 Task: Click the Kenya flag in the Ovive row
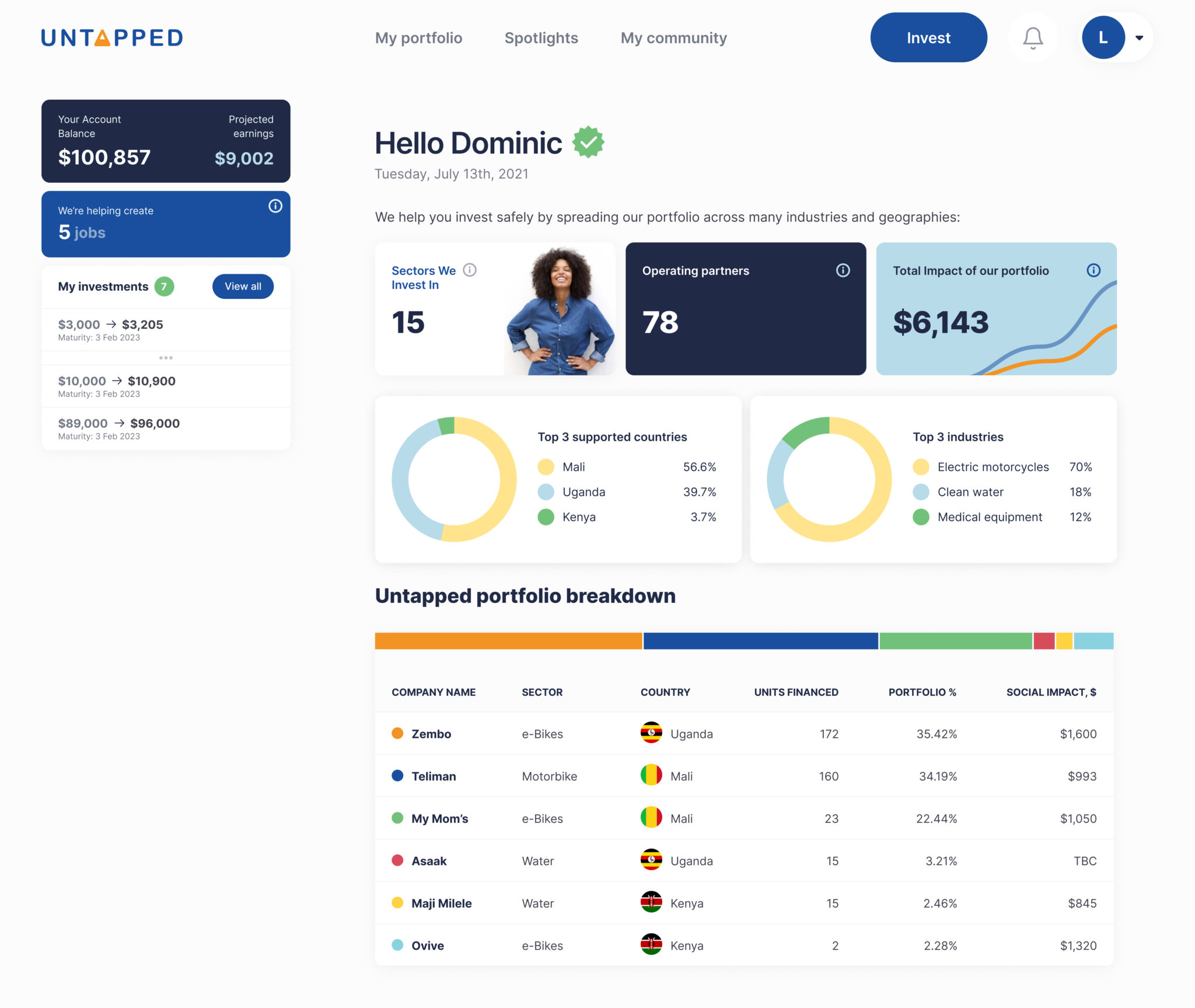tap(651, 945)
